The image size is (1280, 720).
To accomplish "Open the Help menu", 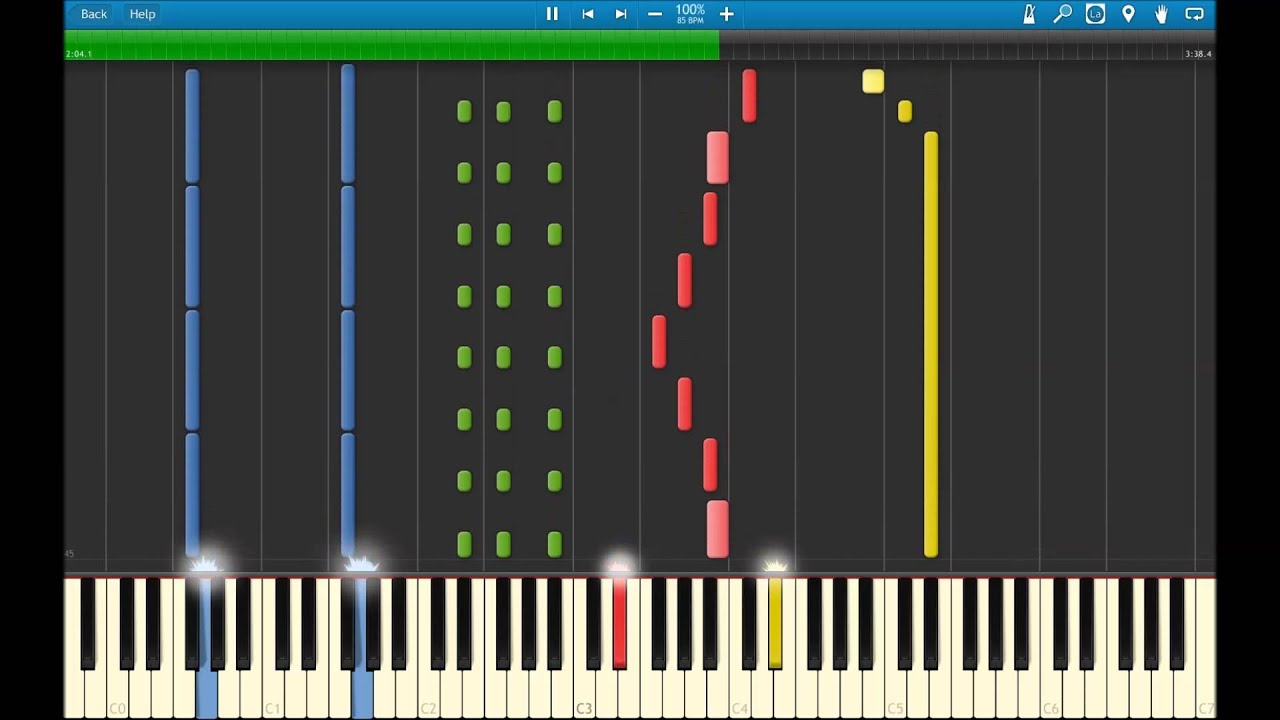I will click(142, 14).
